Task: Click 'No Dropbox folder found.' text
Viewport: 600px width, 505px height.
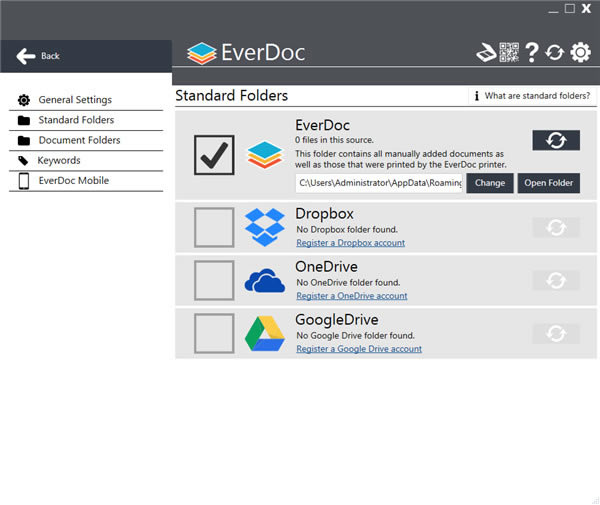Action: (x=347, y=230)
